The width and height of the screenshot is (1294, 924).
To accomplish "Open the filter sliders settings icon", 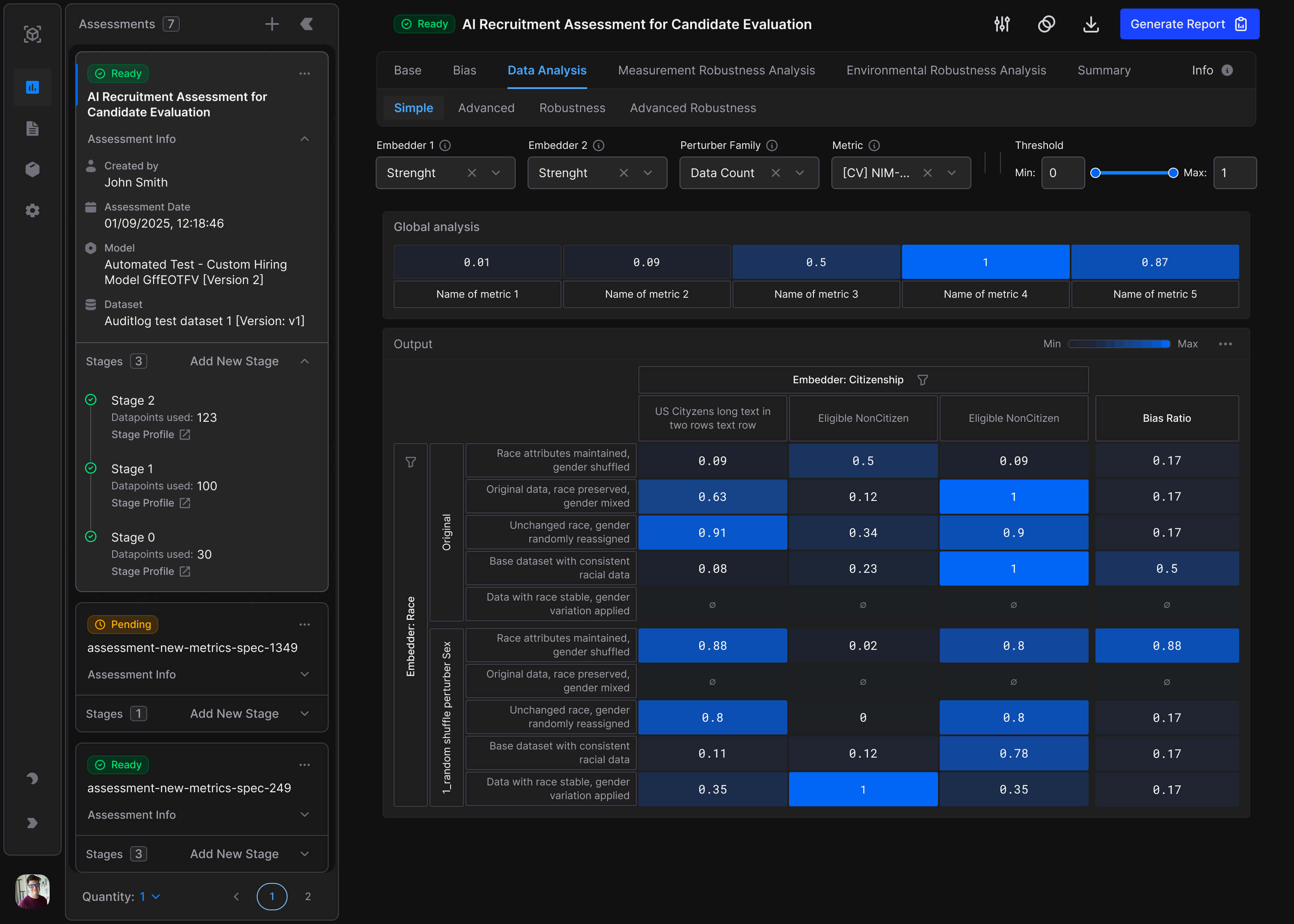I will 1001,24.
